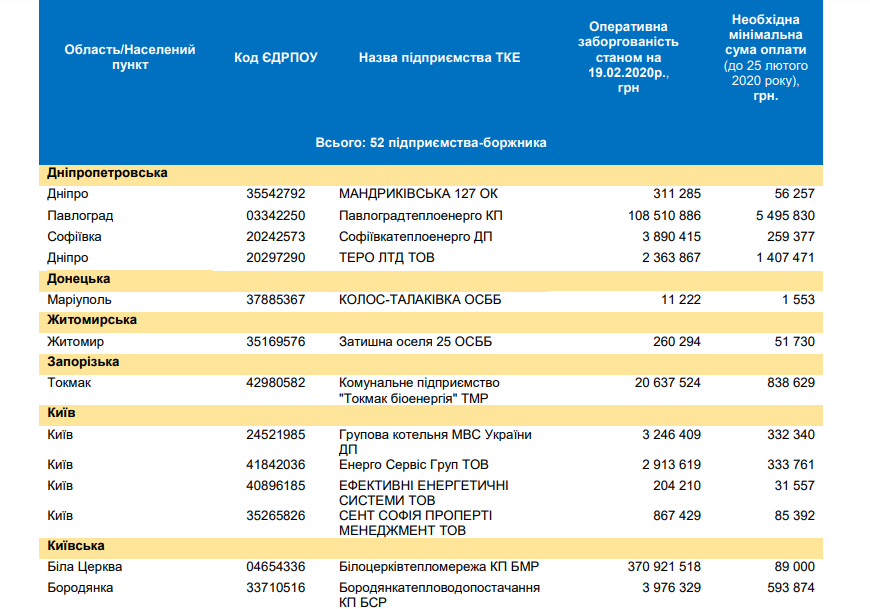
Task: Select the 'Дніпропетровська' region row
Action: [107, 173]
